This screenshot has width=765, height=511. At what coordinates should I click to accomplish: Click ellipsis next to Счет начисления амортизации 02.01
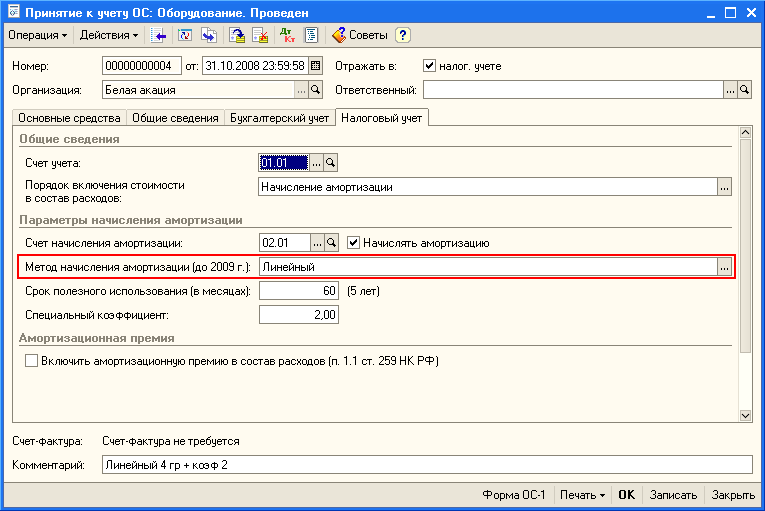[x=317, y=243]
